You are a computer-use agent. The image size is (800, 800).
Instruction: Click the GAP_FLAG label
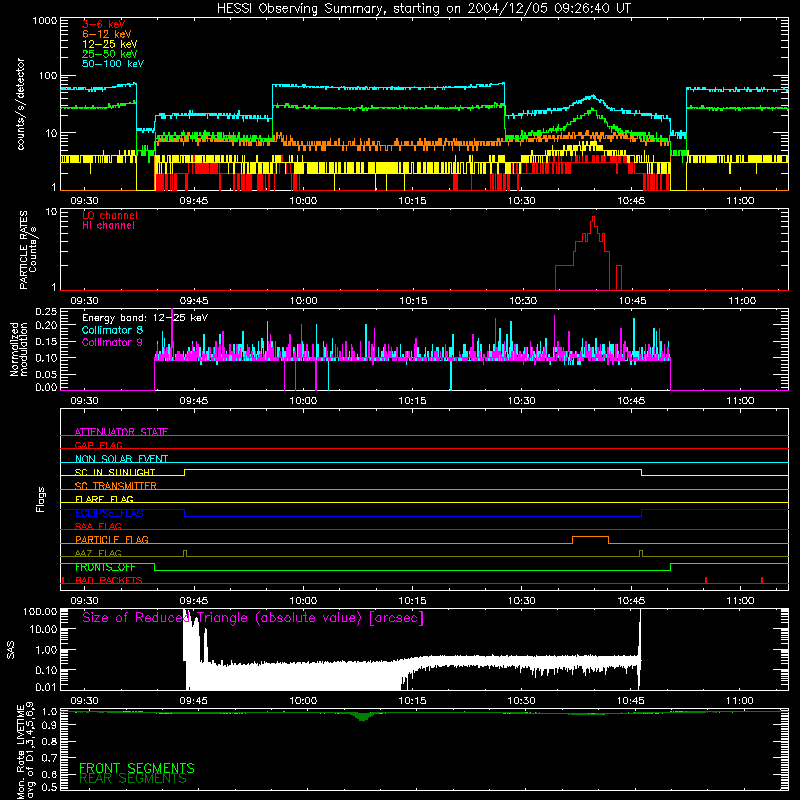click(x=98, y=445)
